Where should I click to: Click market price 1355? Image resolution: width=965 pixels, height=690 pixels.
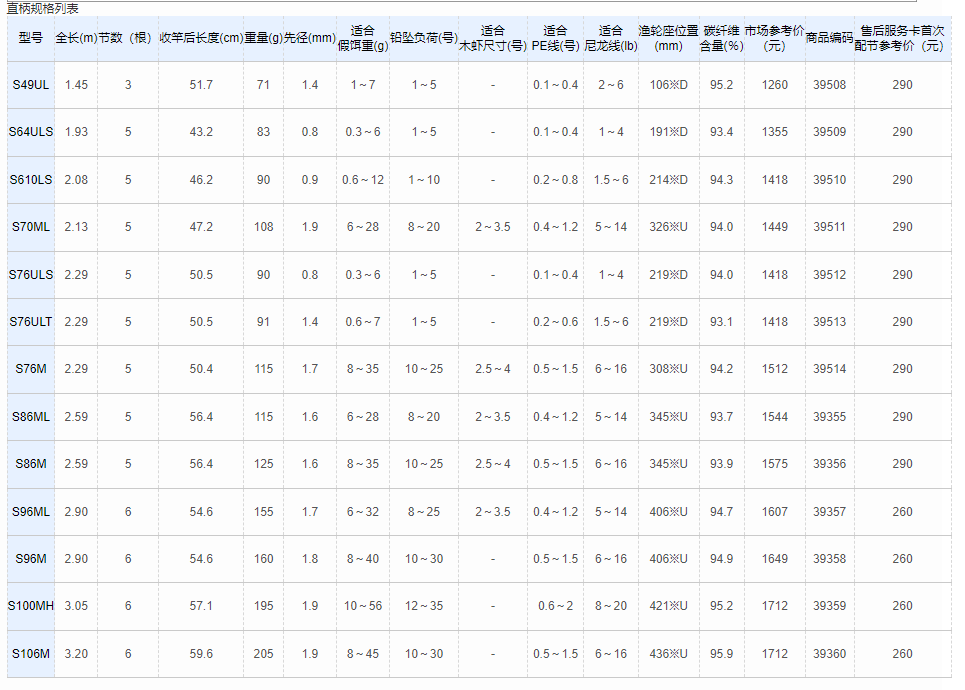tap(774, 132)
